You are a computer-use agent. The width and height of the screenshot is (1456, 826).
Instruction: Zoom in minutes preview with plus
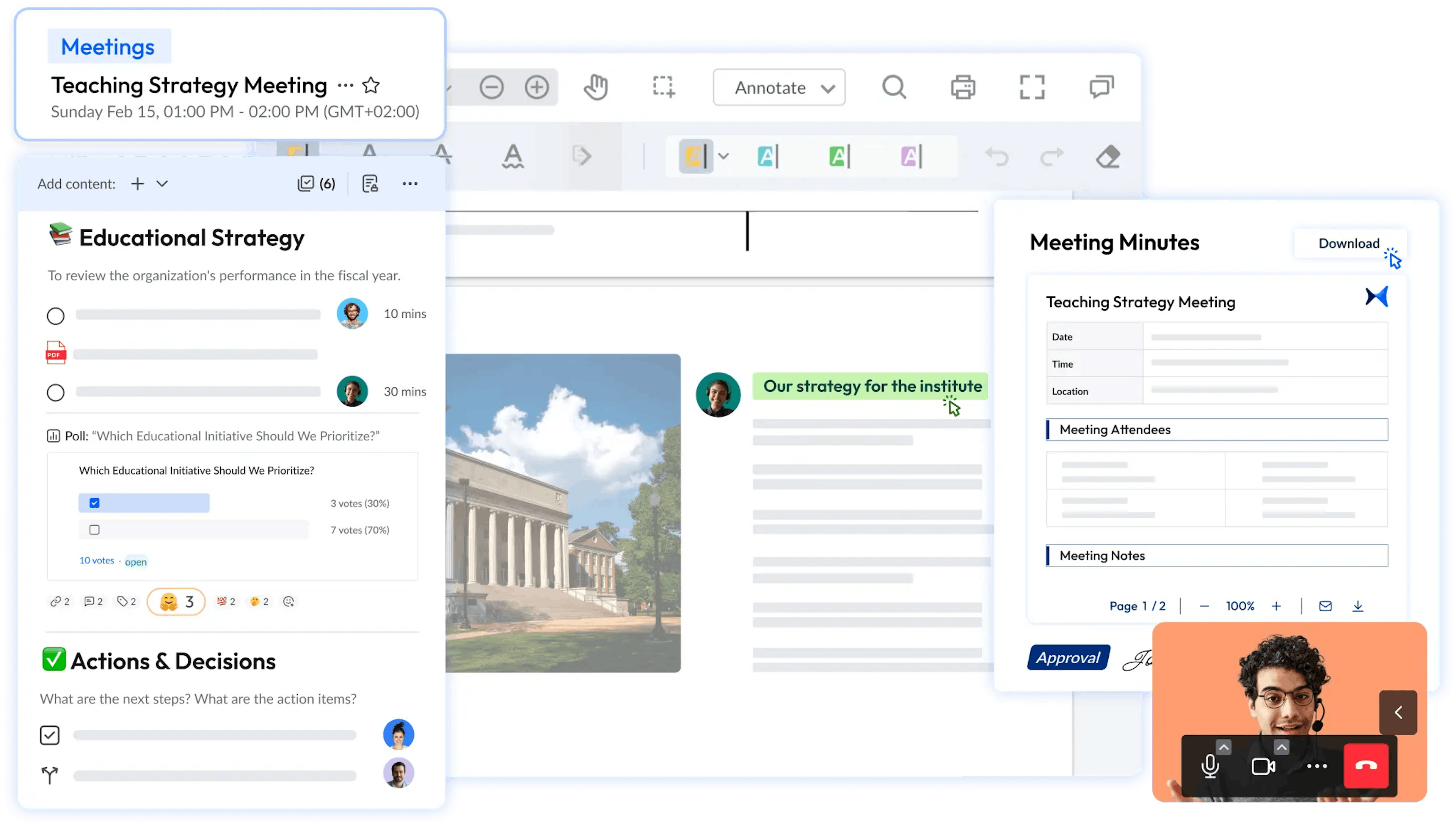click(1276, 606)
